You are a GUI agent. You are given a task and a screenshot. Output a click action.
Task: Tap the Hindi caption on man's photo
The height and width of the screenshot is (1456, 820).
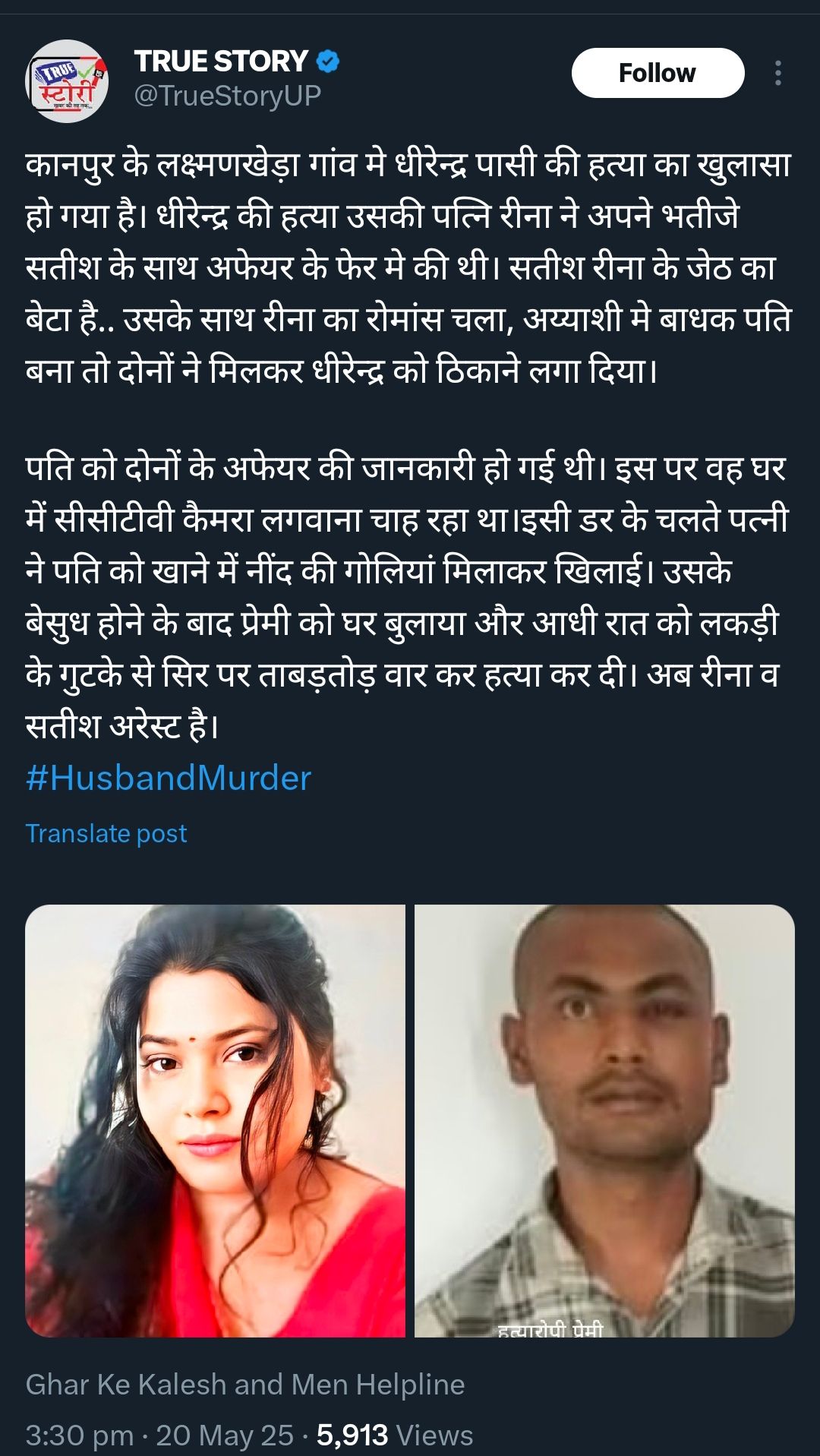550,1330
